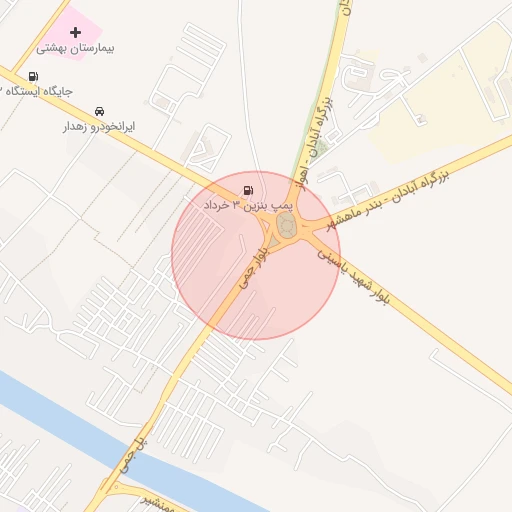Select the بزرگراه آبادان - اهواز highway label
The width and height of the screenshot is (512, 512).
316,143
